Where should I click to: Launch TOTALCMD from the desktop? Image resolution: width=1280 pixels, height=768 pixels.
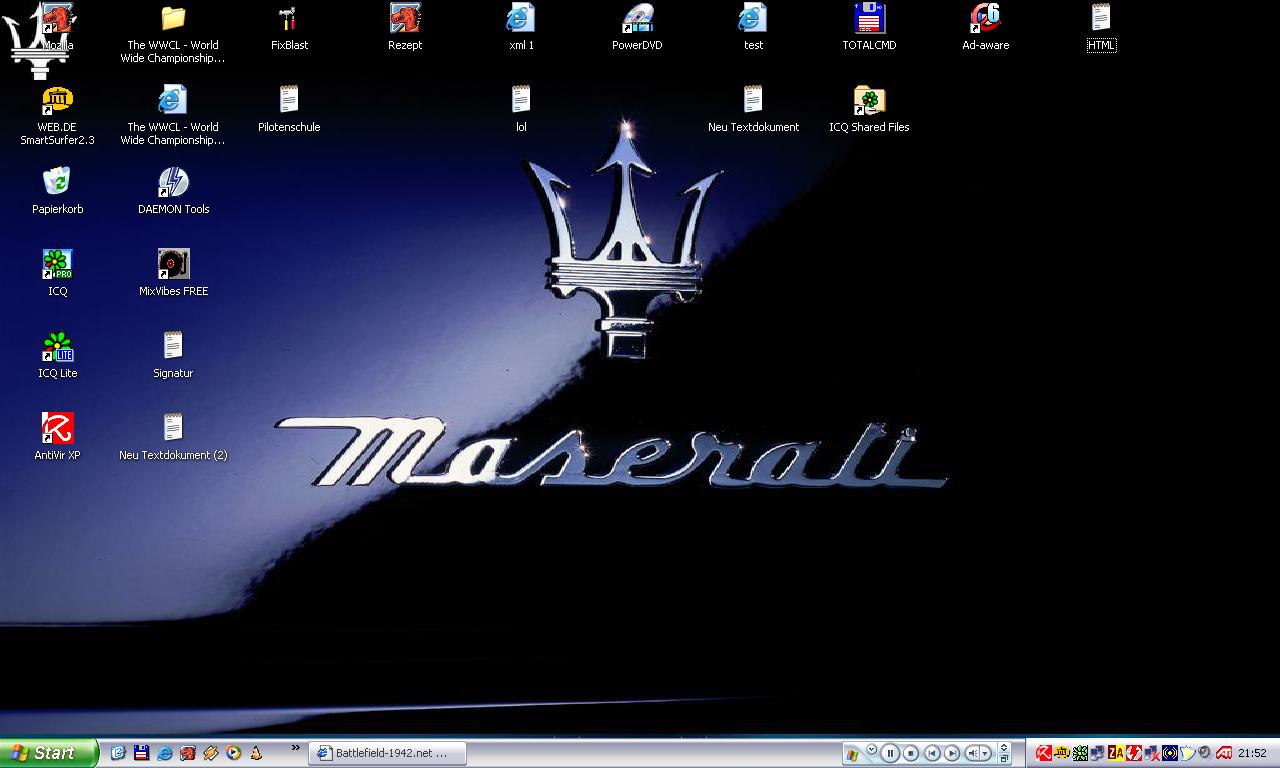click(869, 19)
